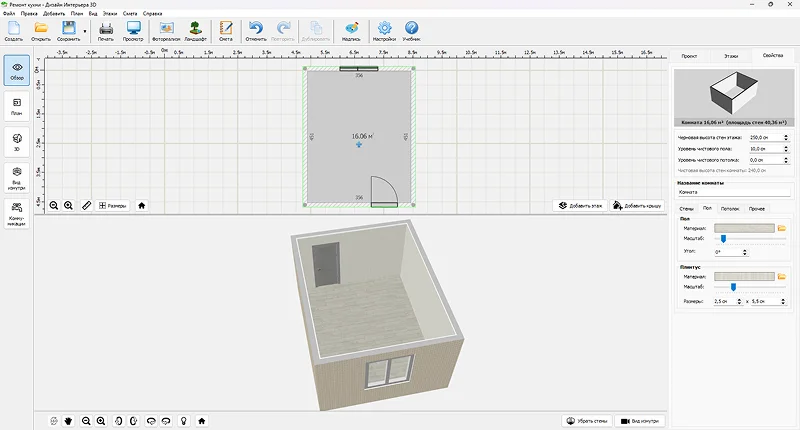The width and height of the screenshot is (800, 430).
Task: Toggle lighting with the bulb icon
Action: (x=184, y=421)
